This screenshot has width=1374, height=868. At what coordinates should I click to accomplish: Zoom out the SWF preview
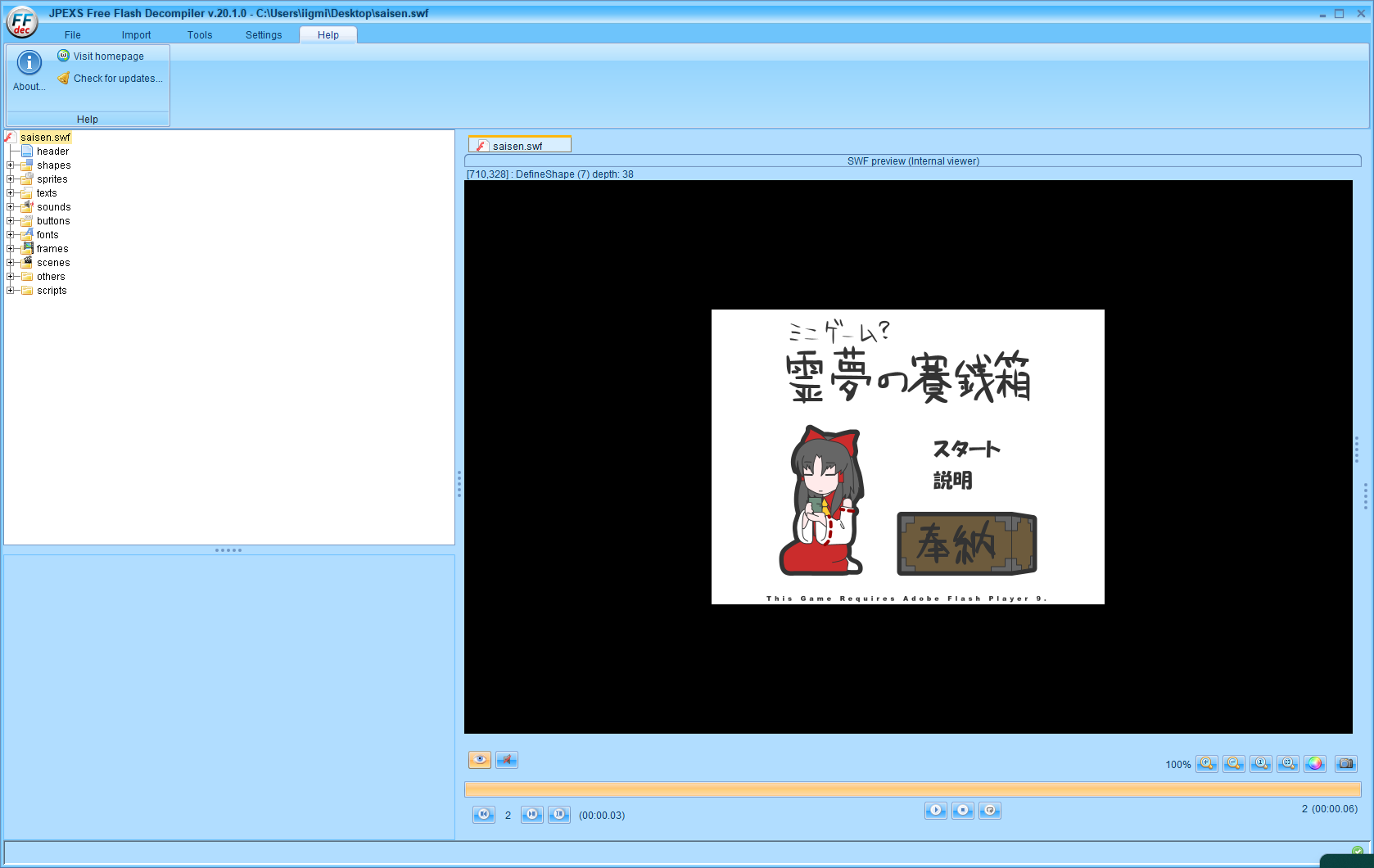pos(1234,764)
